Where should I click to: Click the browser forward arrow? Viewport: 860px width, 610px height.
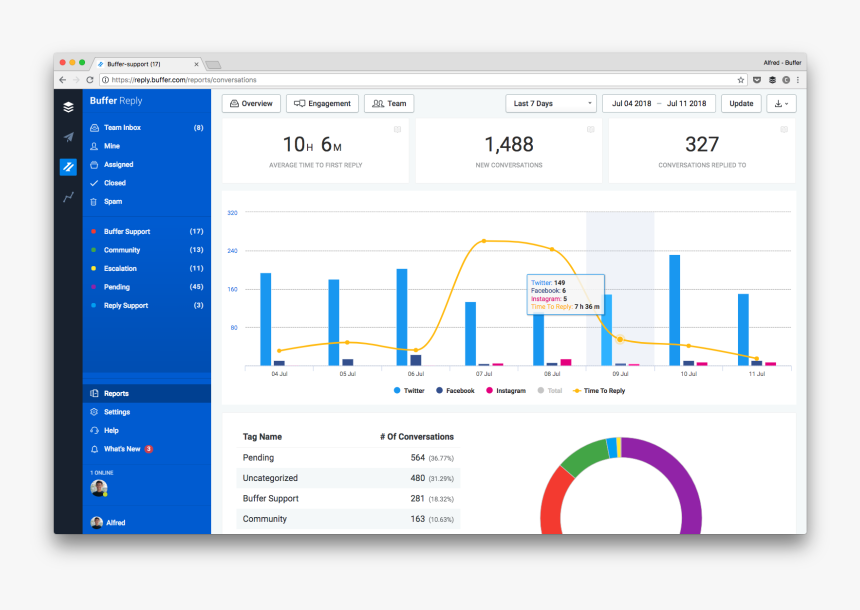coord(76,80)
